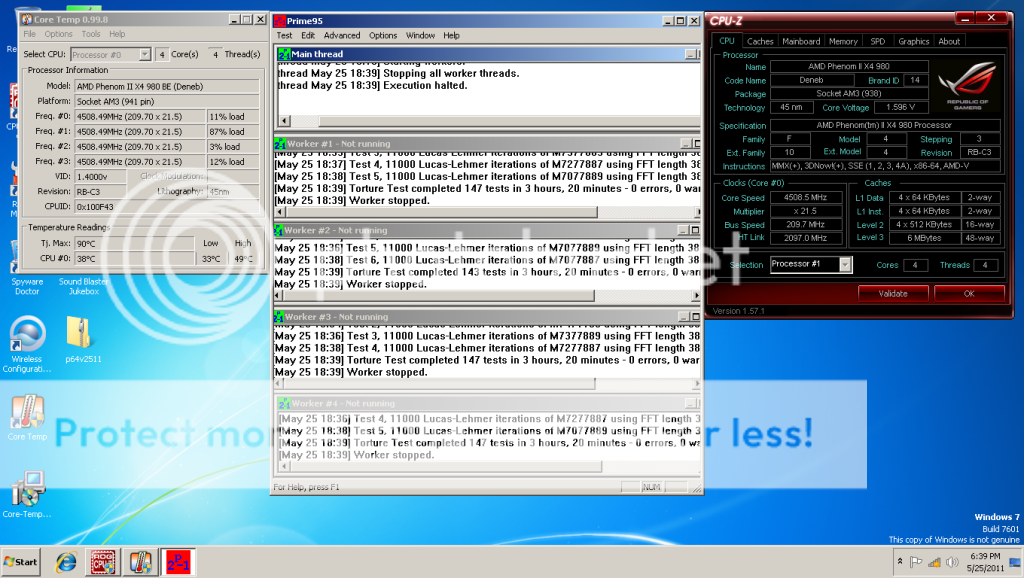Show hidden system tray icons
Image resolution: width=1024 pixels, height=578 pixels.
(x=900, y=562)
